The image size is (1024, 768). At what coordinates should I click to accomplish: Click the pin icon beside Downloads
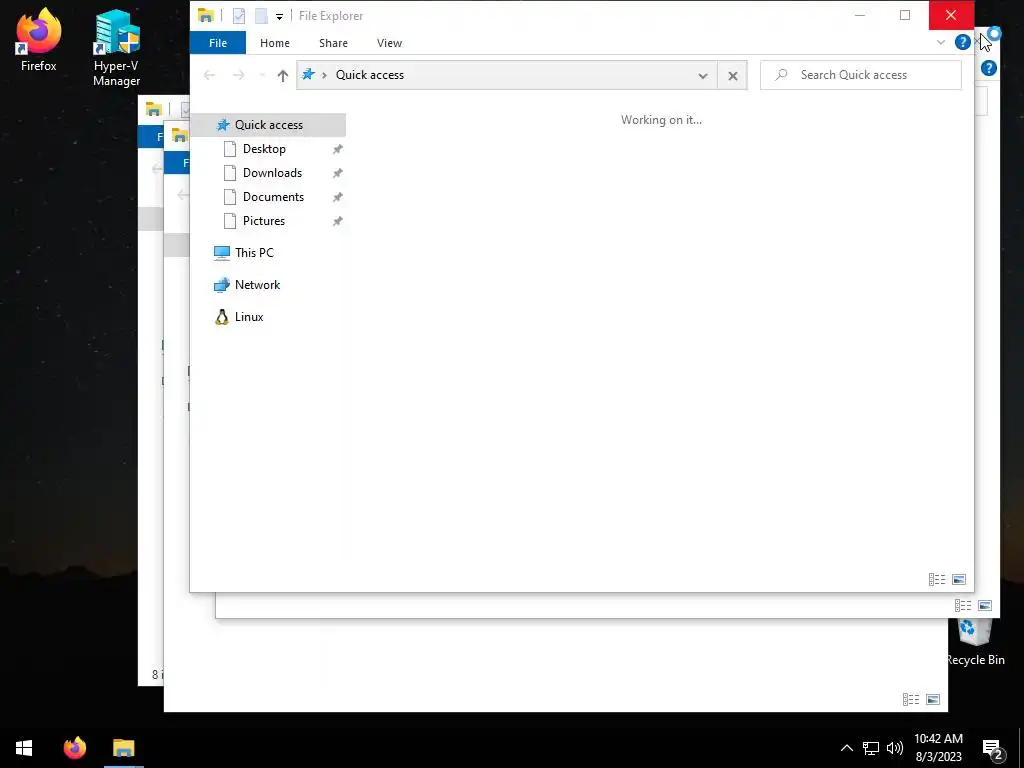click(x=337, y=173)
